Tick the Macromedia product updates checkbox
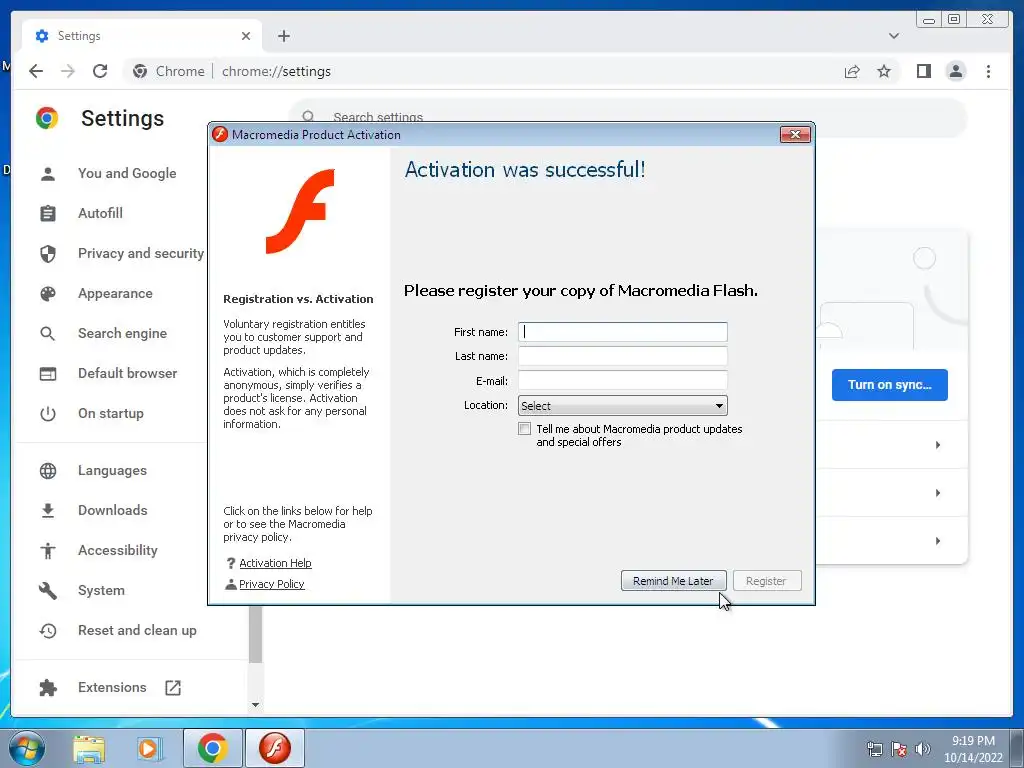The image size is (1024, 768). point(524,429)
